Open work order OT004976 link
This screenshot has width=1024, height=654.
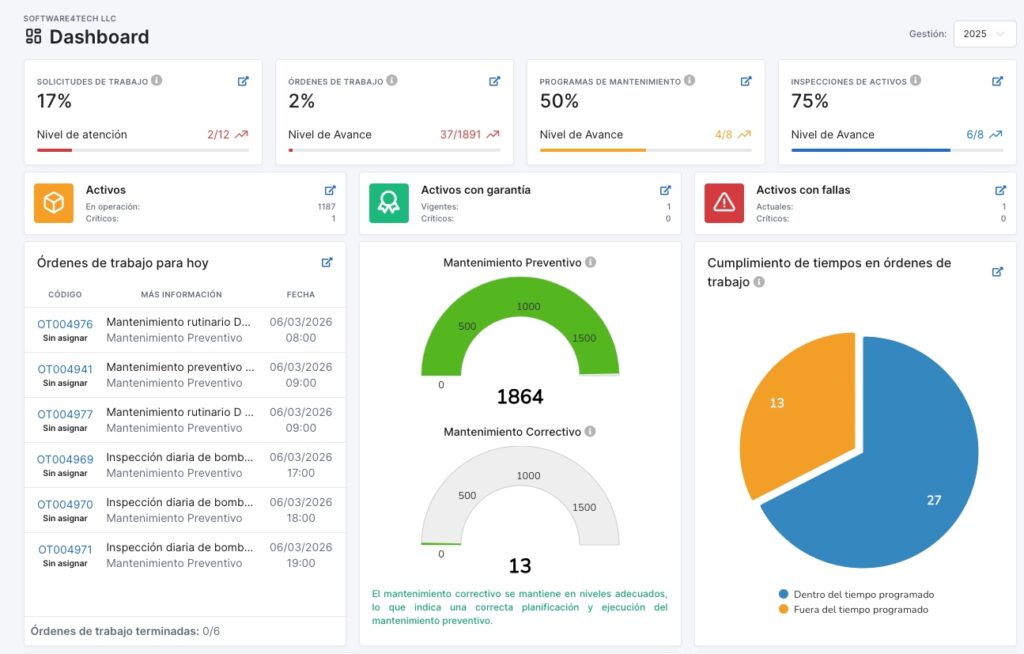(x=65, y=324)
